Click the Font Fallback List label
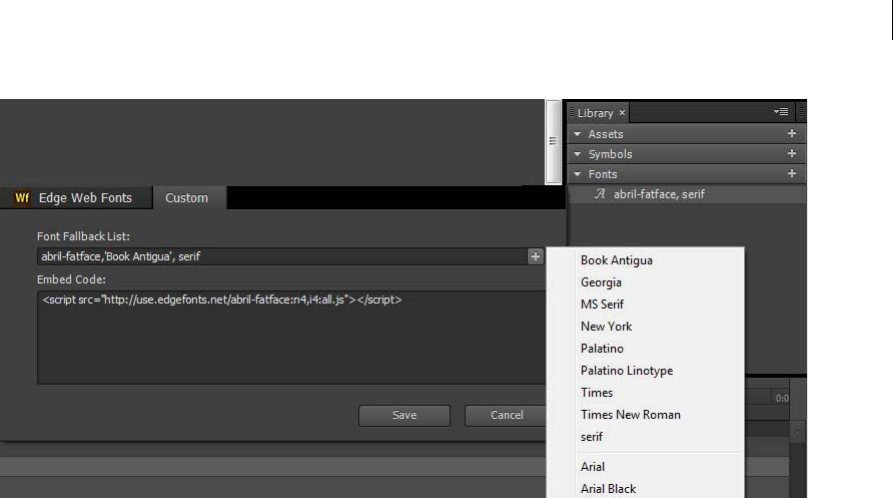 pyautogui.click(x=83, y=236)
